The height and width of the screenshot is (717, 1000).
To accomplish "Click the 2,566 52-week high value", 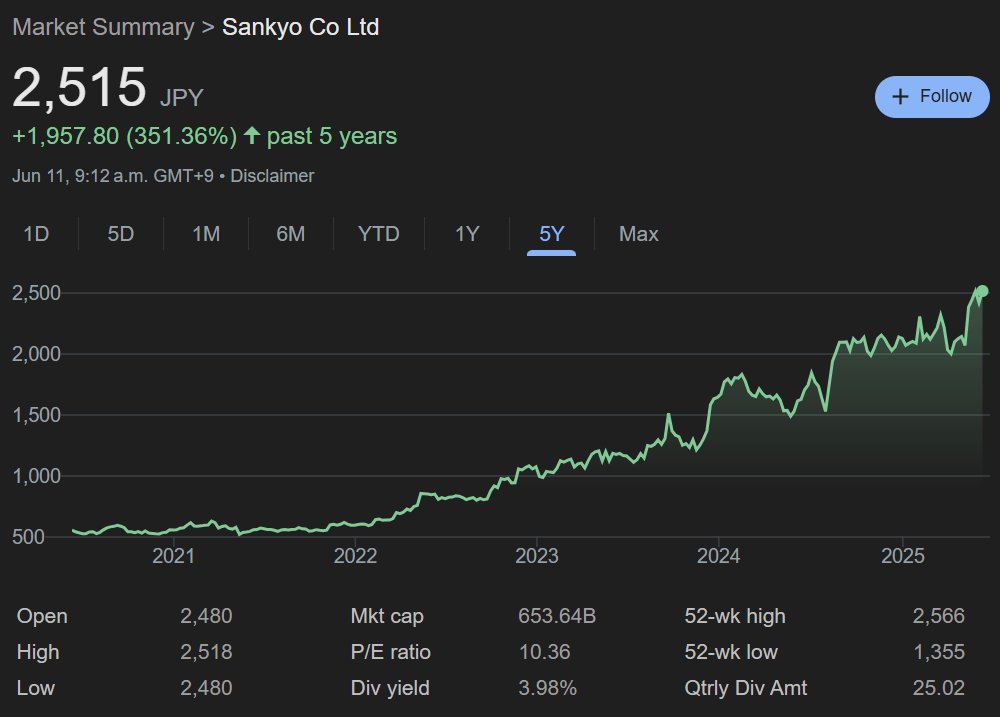I will pos(939,616).
